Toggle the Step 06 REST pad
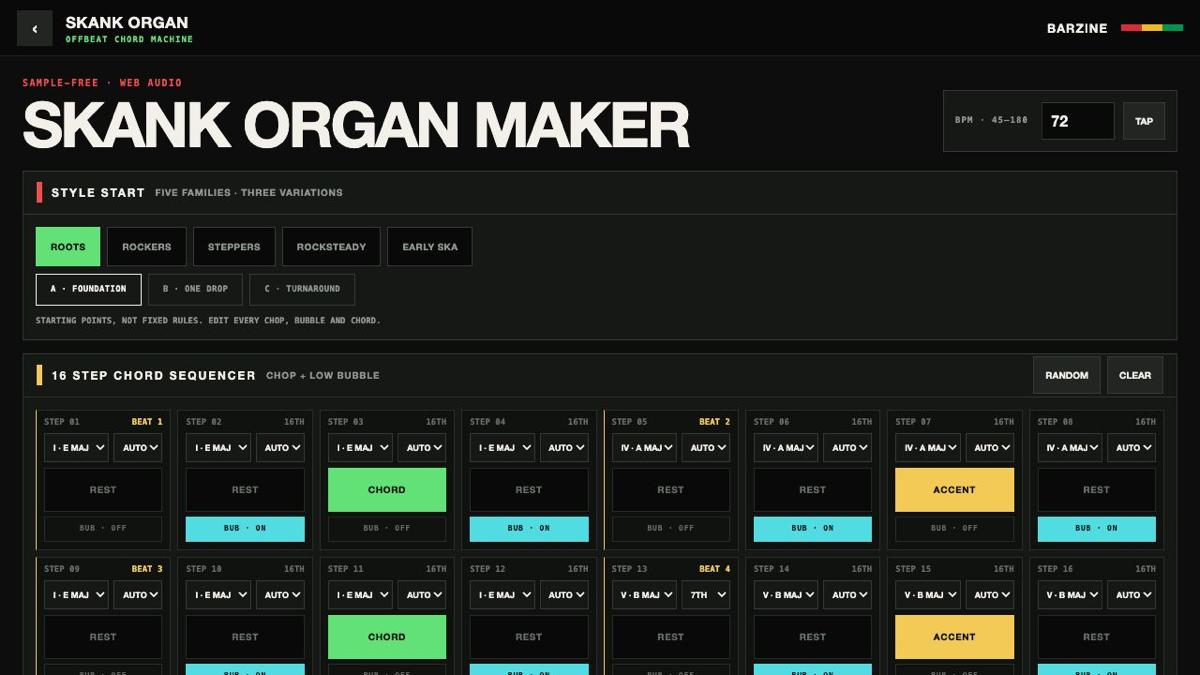Viewport: 1200px width, 675px height. [x=813, y=490]
